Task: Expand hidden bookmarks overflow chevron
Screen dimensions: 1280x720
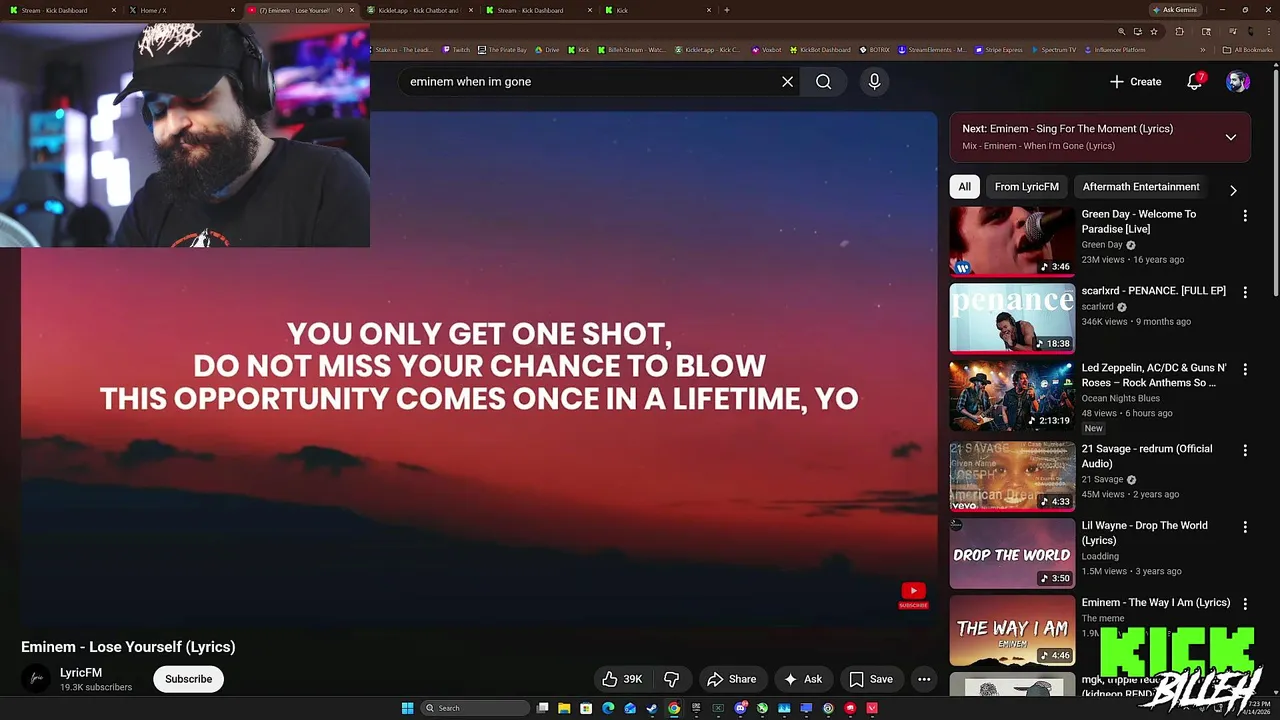Action: (1203, 50)
